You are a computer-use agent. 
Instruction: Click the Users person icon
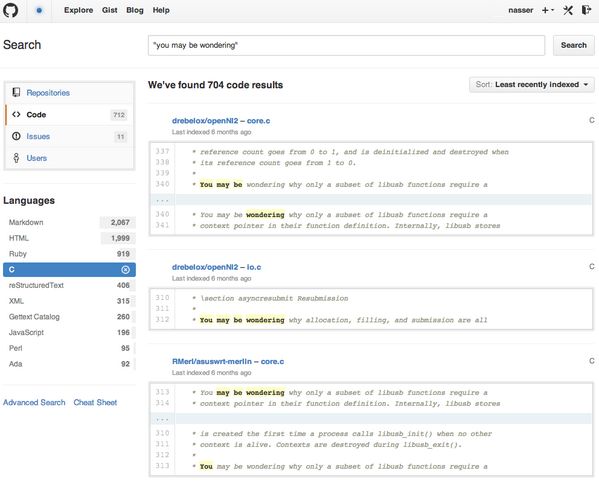(x=16, y=158)
